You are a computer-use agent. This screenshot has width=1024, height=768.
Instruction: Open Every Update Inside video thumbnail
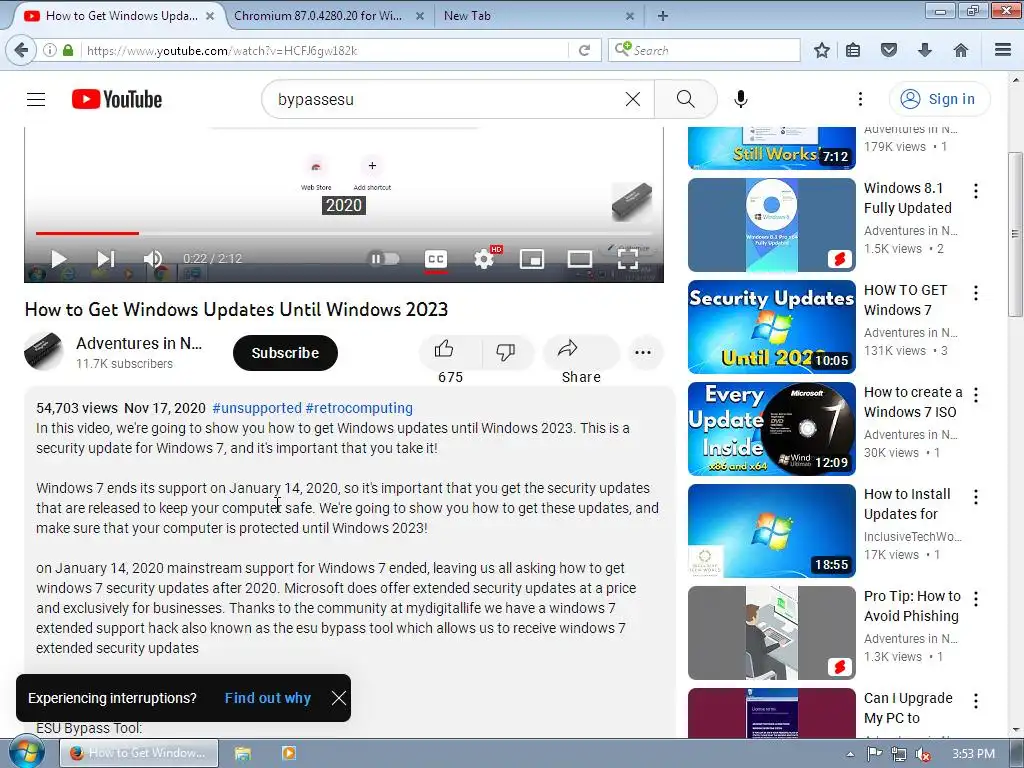tap(771, 428)
